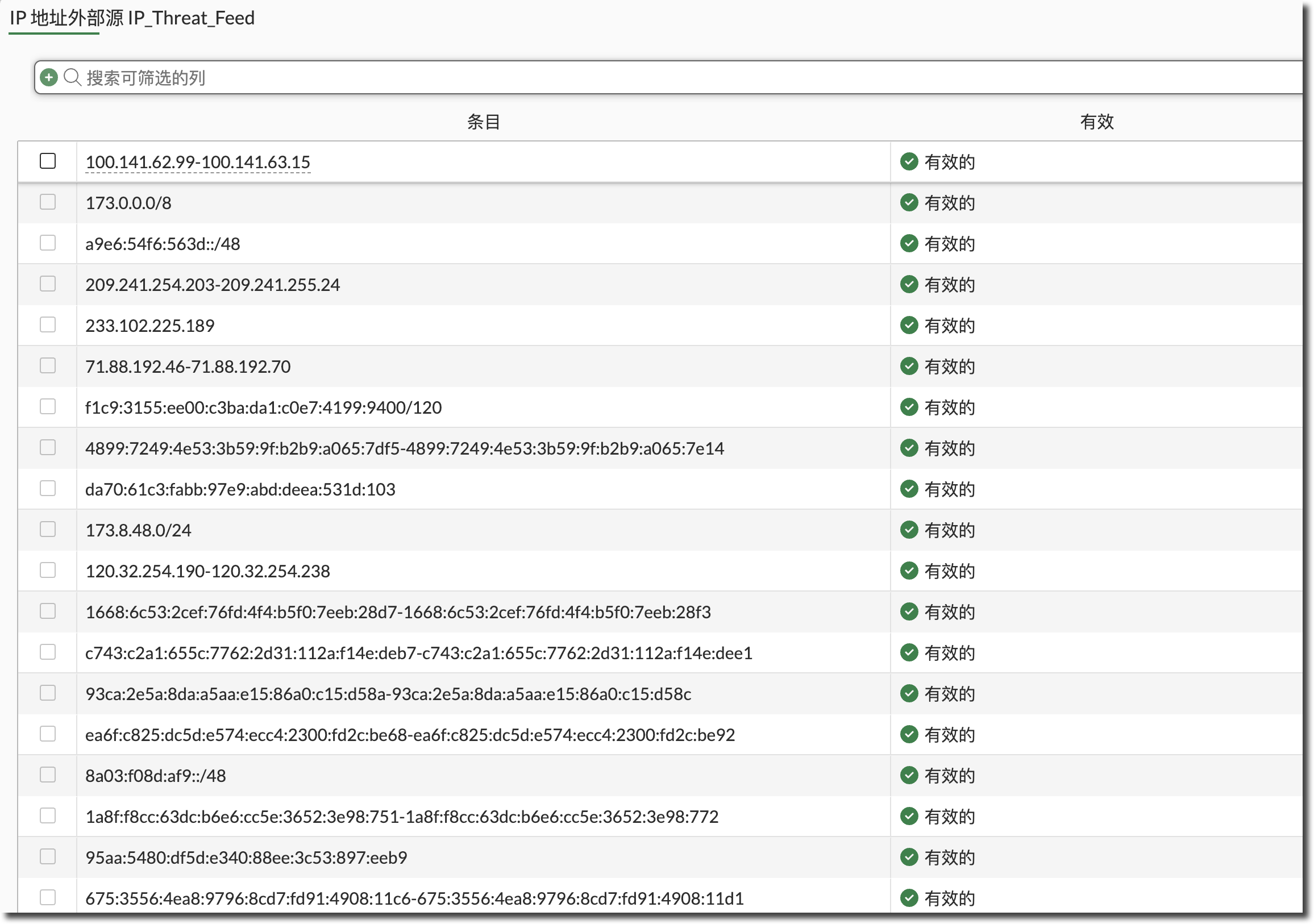Click the magnifier search icon

pyautogui.click(x=72, y=77)
